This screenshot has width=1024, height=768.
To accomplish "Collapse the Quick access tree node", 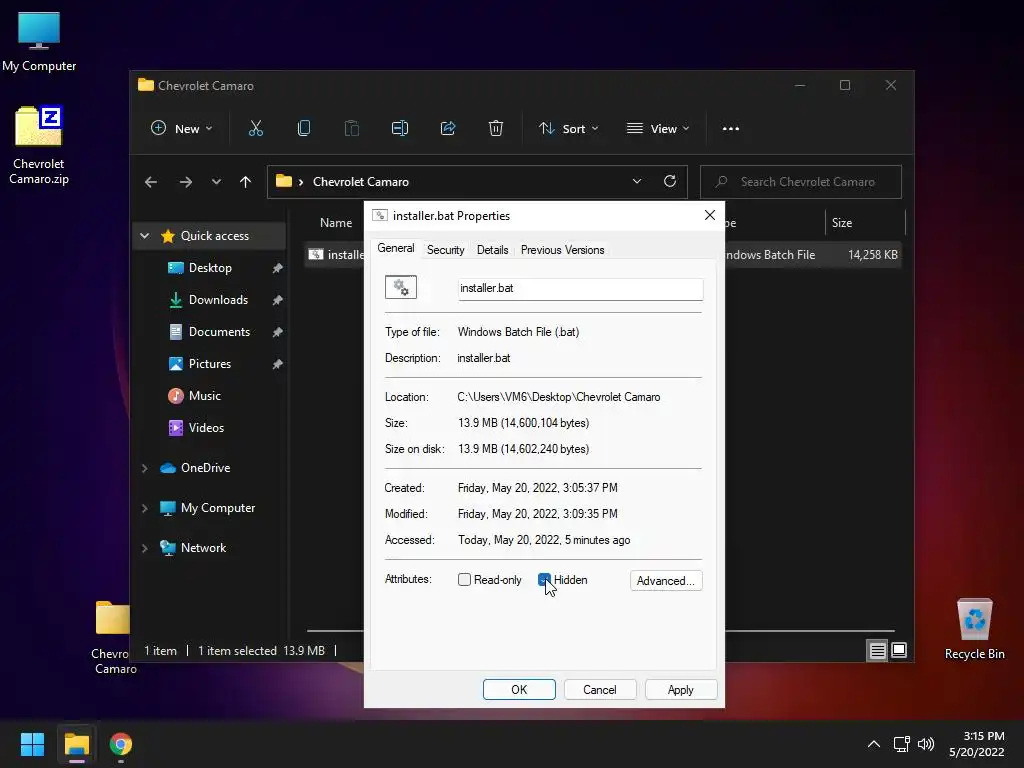I will 145,236.
